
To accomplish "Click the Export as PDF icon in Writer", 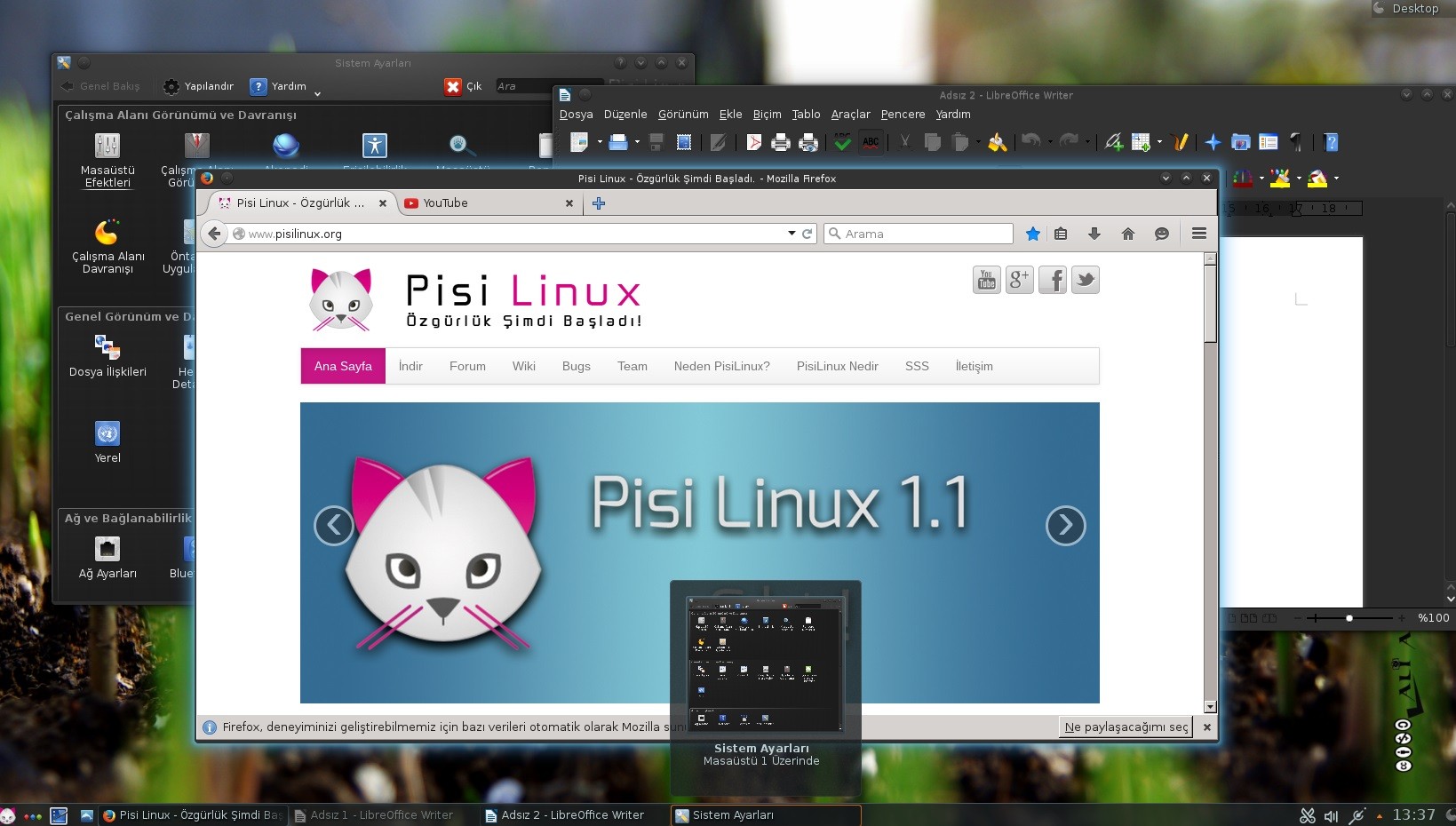I will coord(753,142).
